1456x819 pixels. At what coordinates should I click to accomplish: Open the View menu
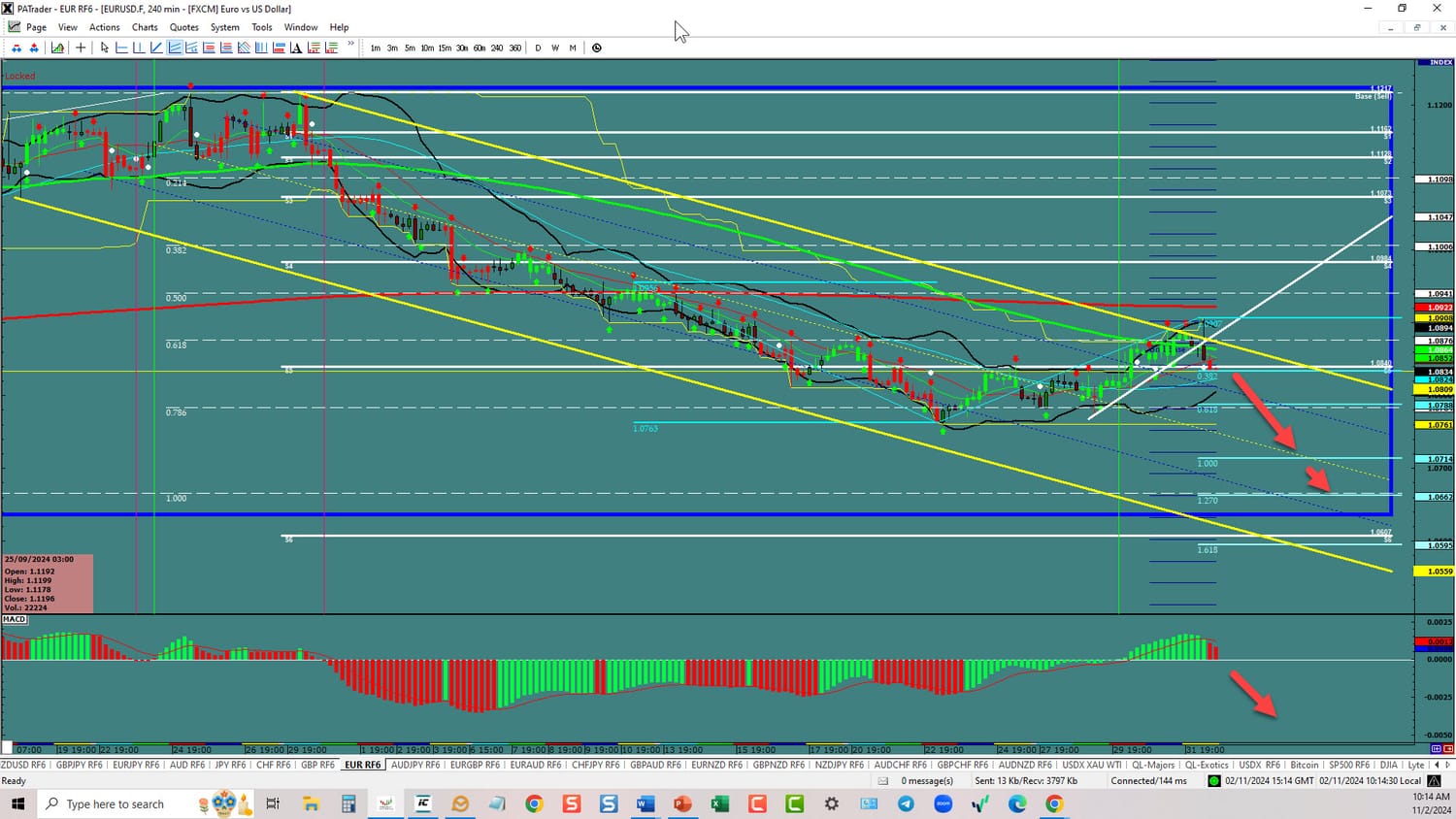pos(68,27)
